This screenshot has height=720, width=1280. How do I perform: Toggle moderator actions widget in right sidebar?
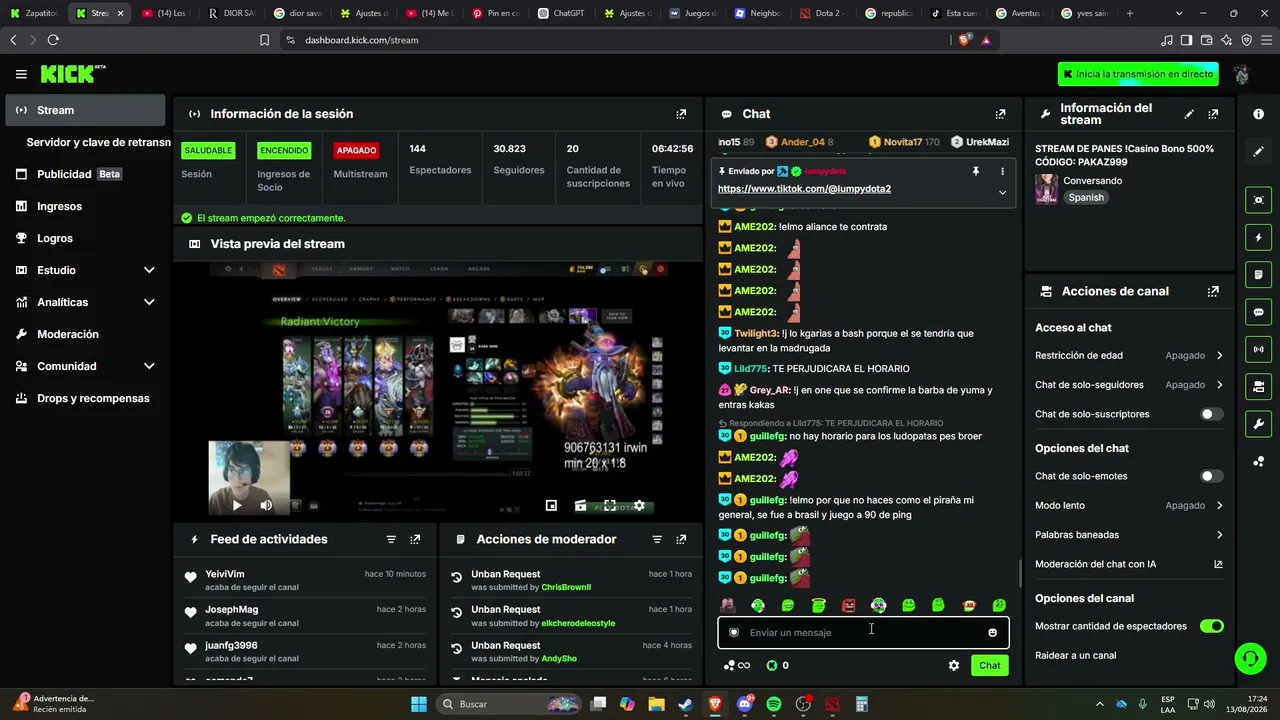coord(1258,275)
